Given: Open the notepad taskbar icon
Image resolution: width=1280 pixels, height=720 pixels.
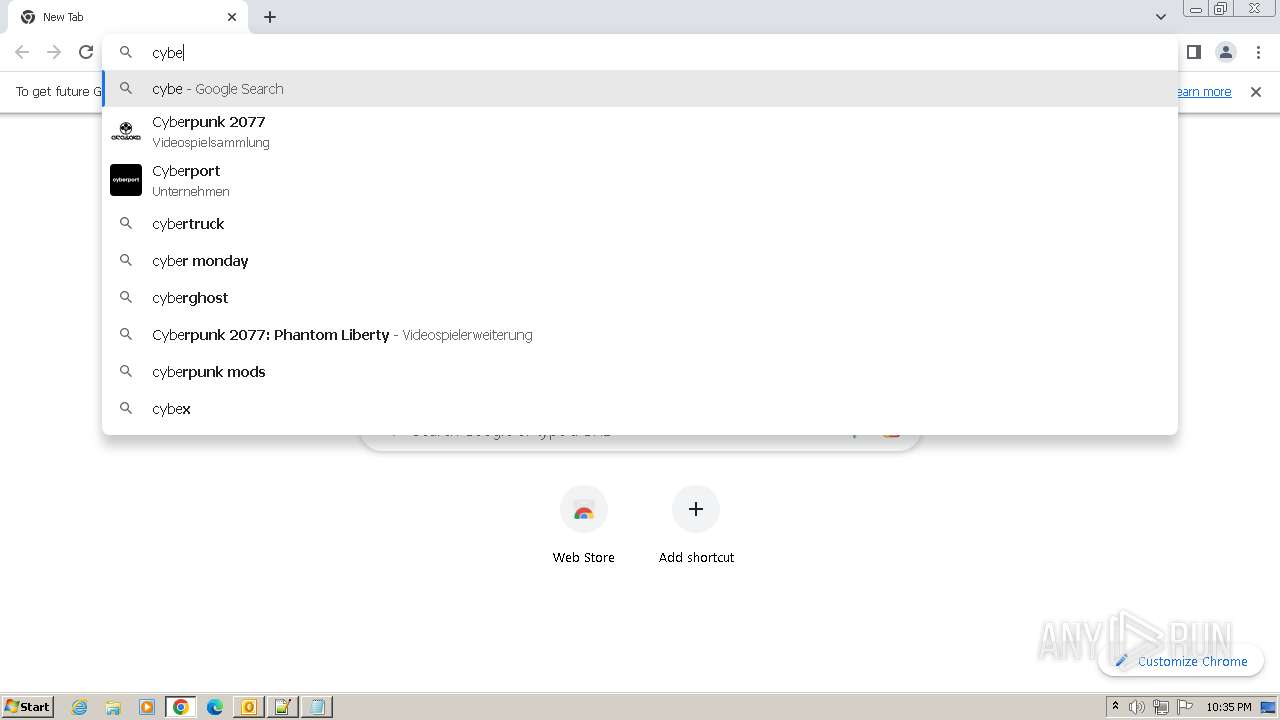Looking at the screenshot, I should point(283,707).
